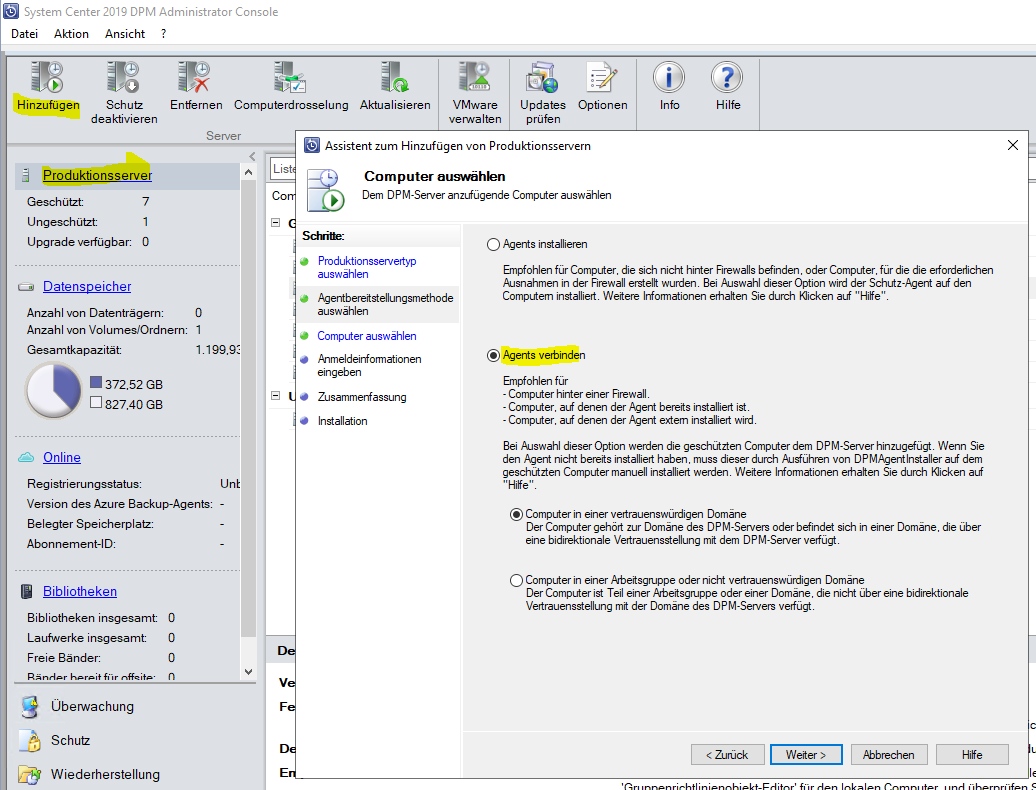Click the free-space 827,40 GB color swatch
Image resolution: width=1036 pixels, height=790 pixels.
(x=95, y=402)
